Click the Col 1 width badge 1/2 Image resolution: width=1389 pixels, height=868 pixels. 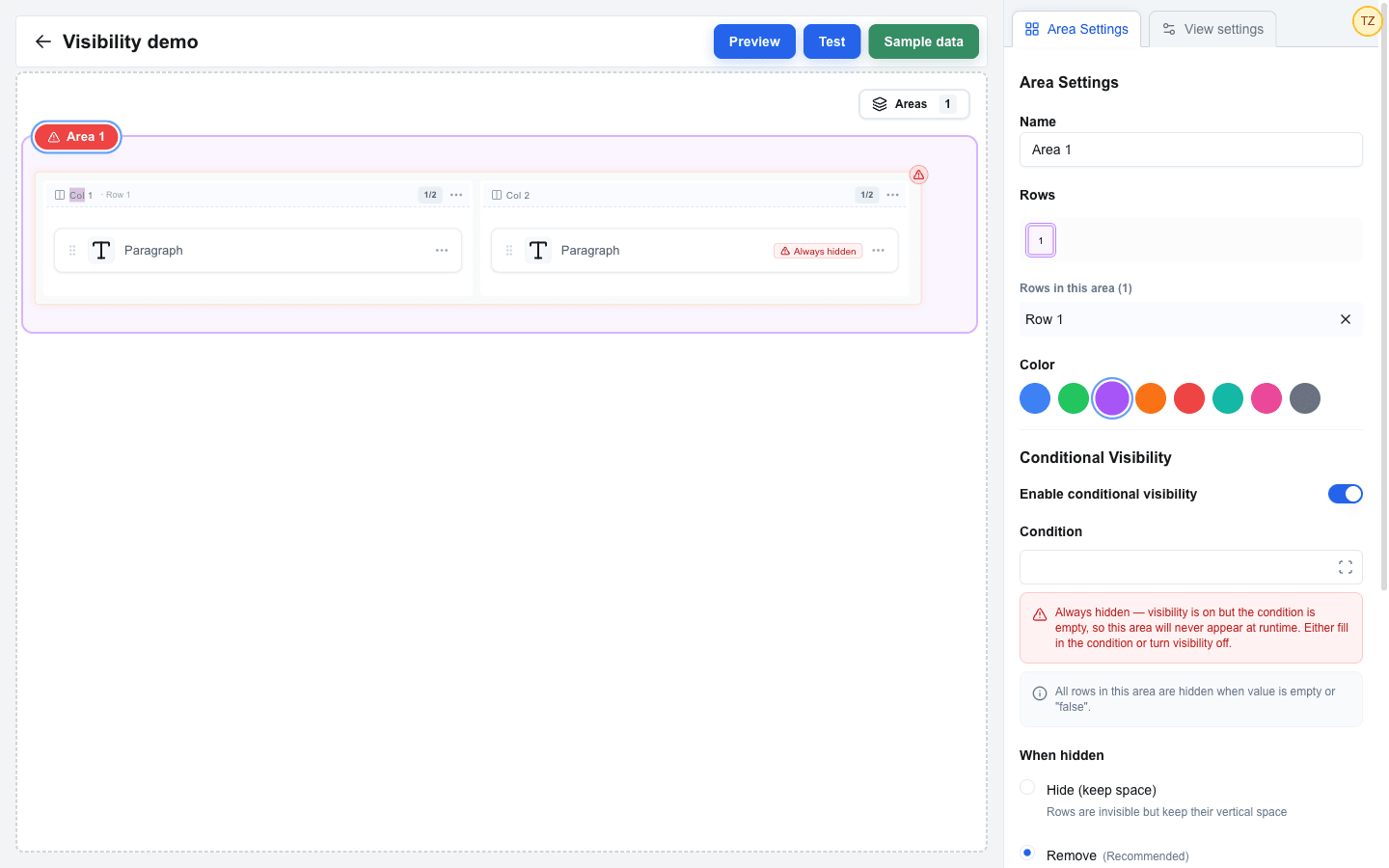click(430, 195)
